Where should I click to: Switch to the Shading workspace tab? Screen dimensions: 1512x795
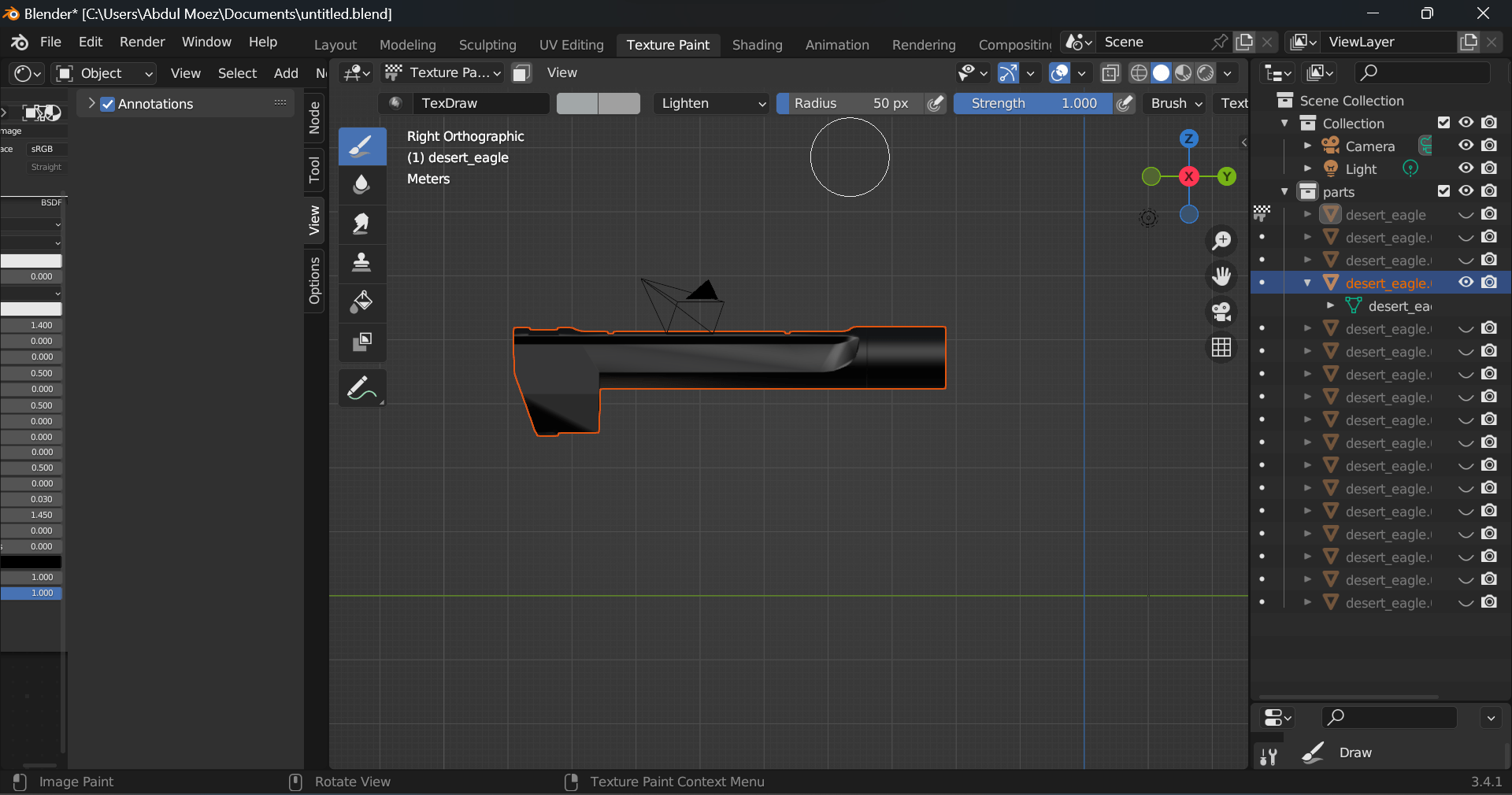click(x=756, y=45)
